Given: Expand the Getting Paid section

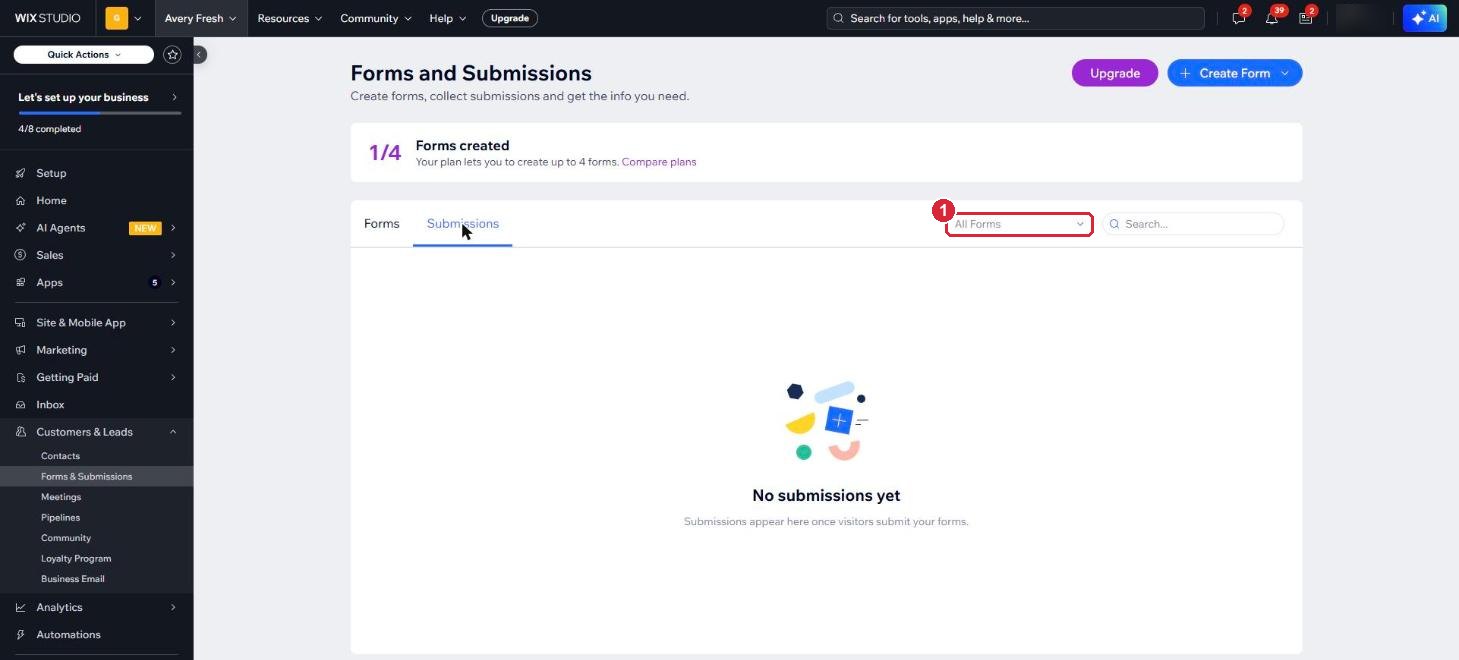Looking at the screenshot, I should point(96,377).
